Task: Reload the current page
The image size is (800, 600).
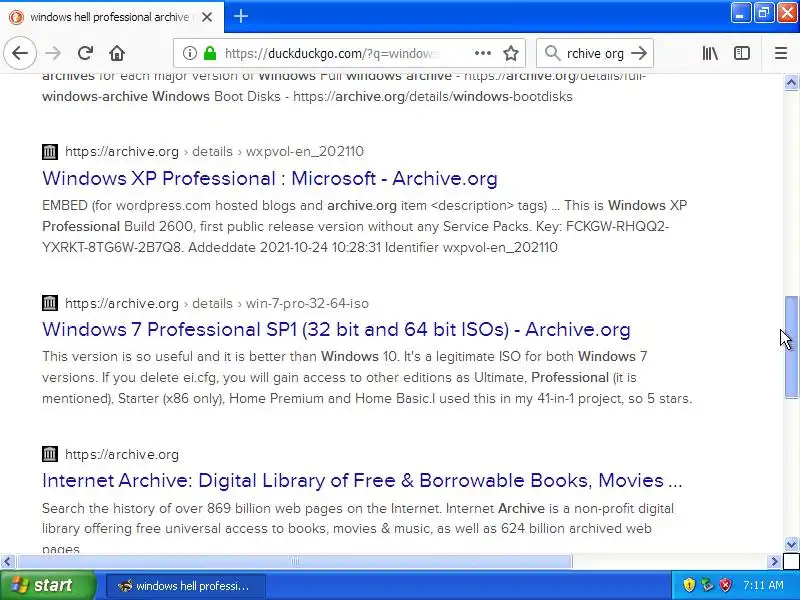Action: pos(85,53)
